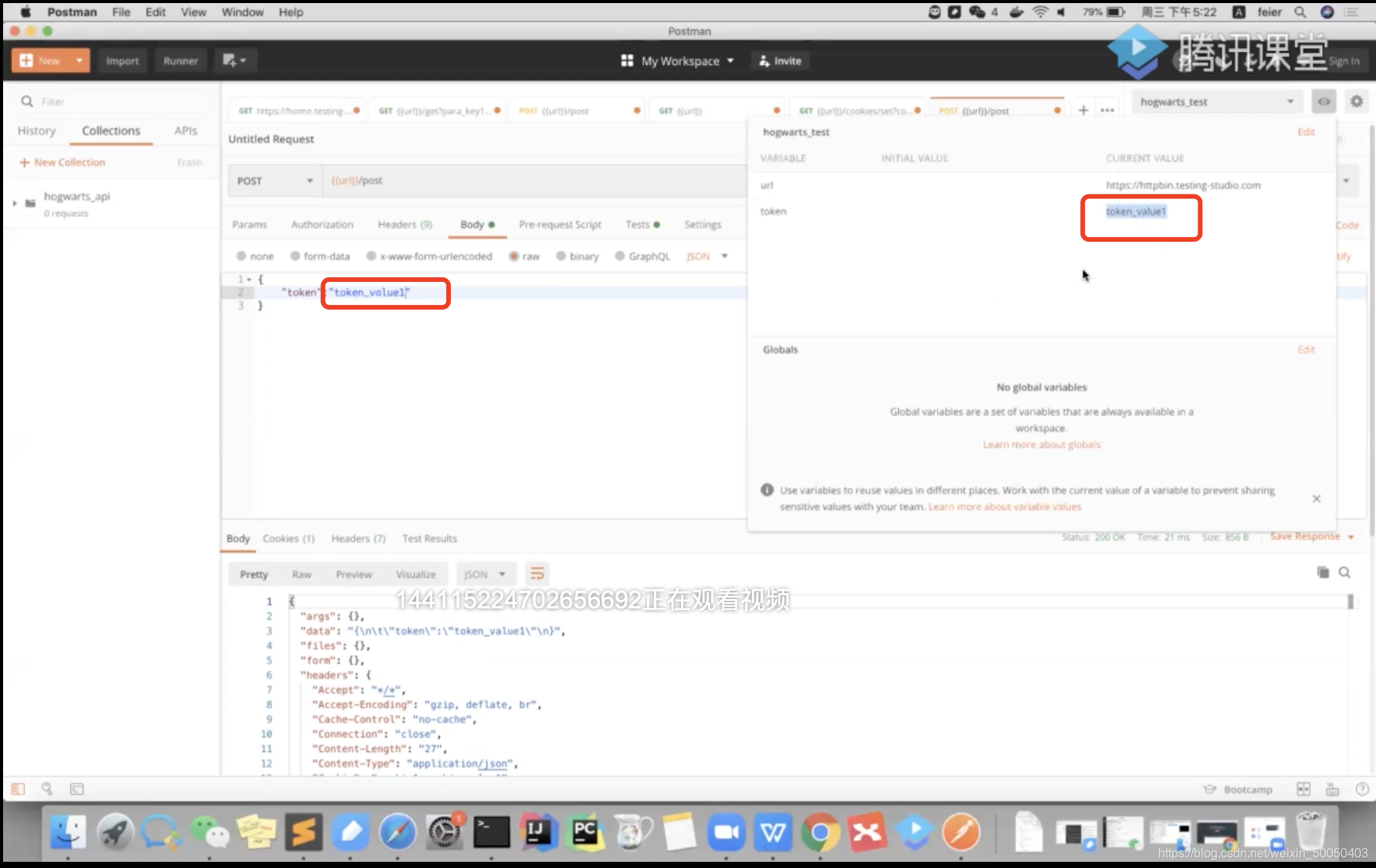Image resolution: width=1376 pixels, height=868 pixels.
Task: Open Bootcamp in status bar
Action: (1238, 789)
